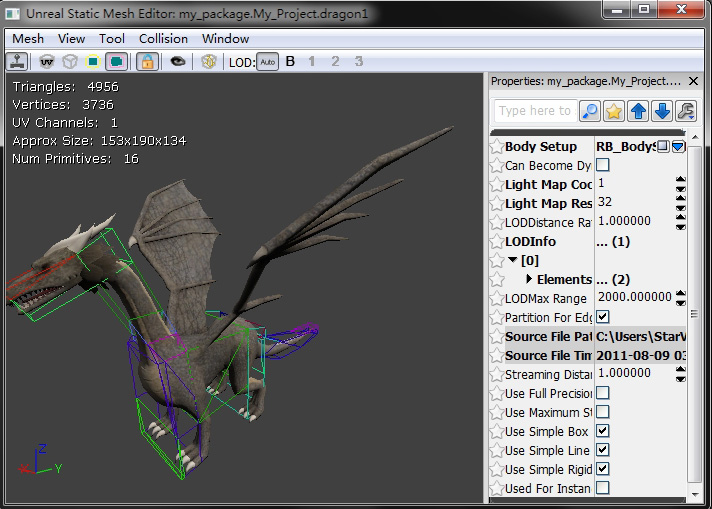Click the padlock lock-camera icon
Screen dimensions: 712x509
[147, 61]
